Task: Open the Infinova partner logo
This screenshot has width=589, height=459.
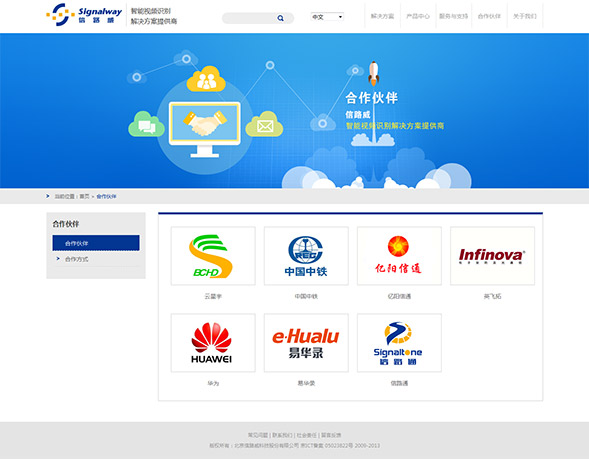Action: [x=492, y=256]
